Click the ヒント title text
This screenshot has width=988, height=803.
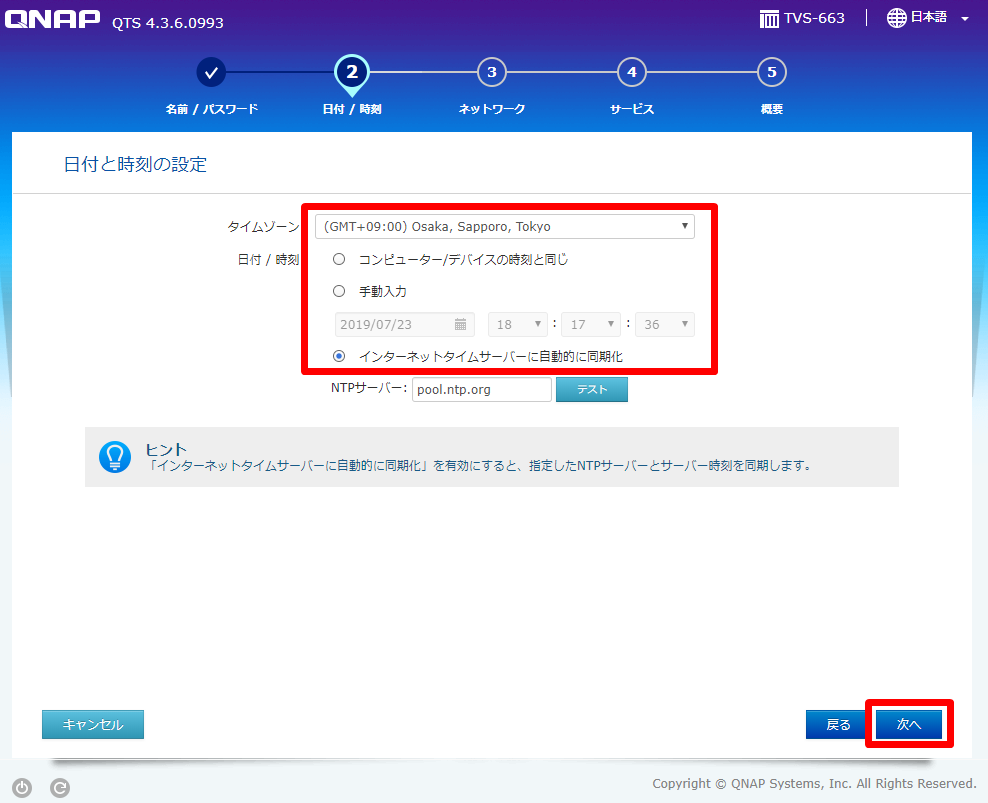pyautogui.click(x=166, y=449)
